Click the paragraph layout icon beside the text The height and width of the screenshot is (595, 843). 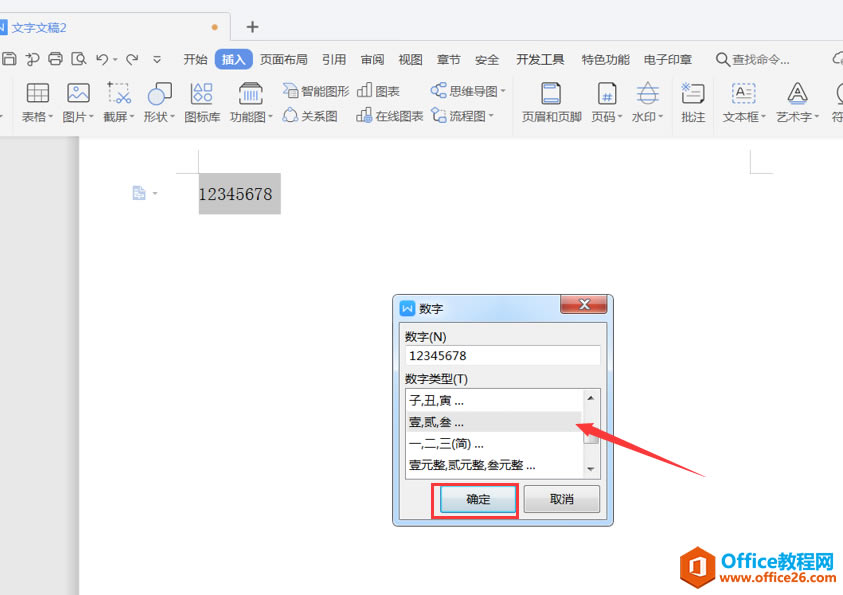click(139, 193)
